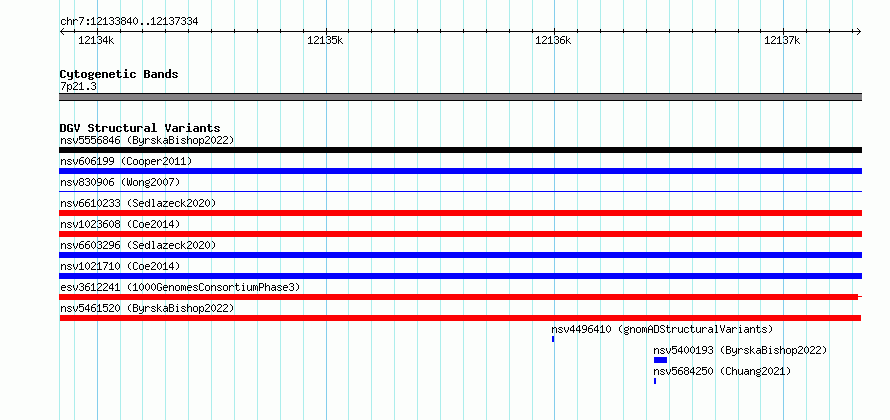Select the nsv606199 (Cooper2011) label
This screenshot has height=420, width=890.
coord(126,162)
